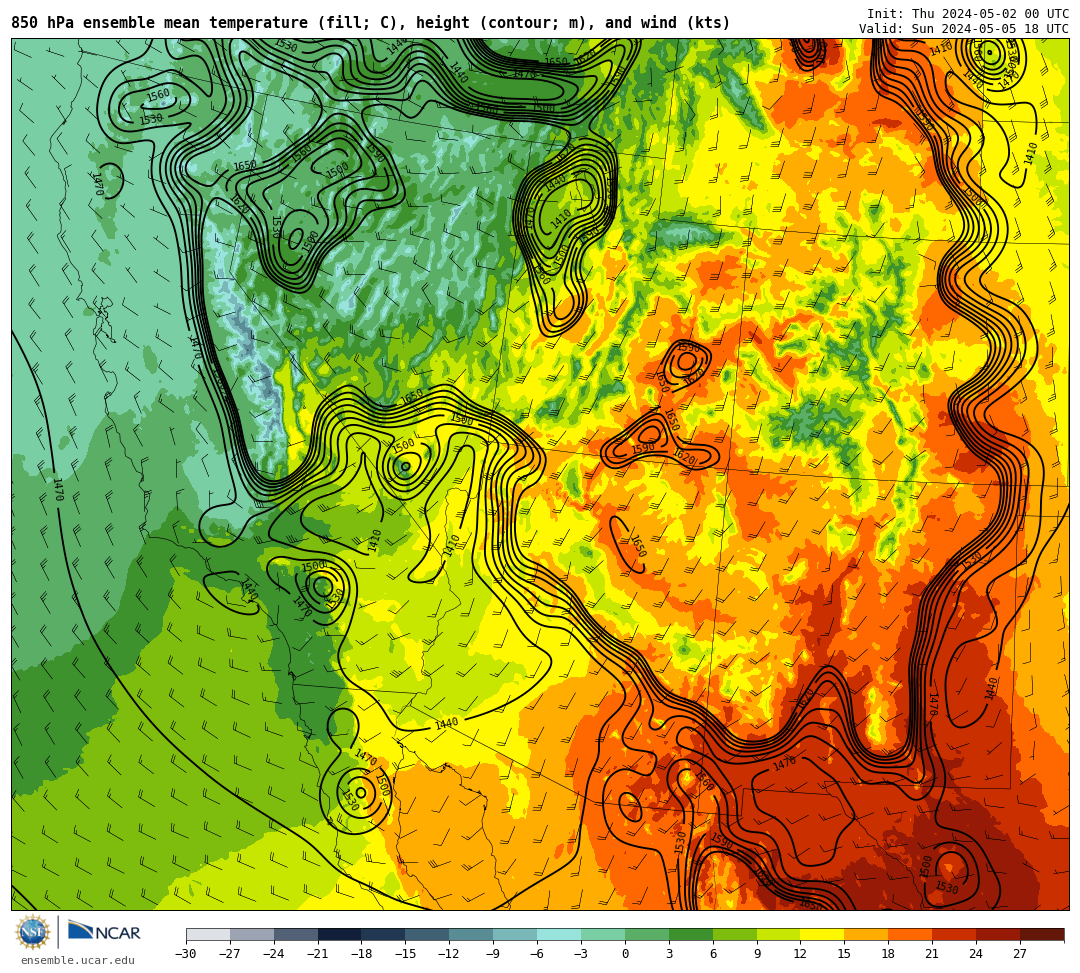1080x973 pixels.
Task: Pick the red-orange swatch from 21 to 24
Action: coord(955,934)
